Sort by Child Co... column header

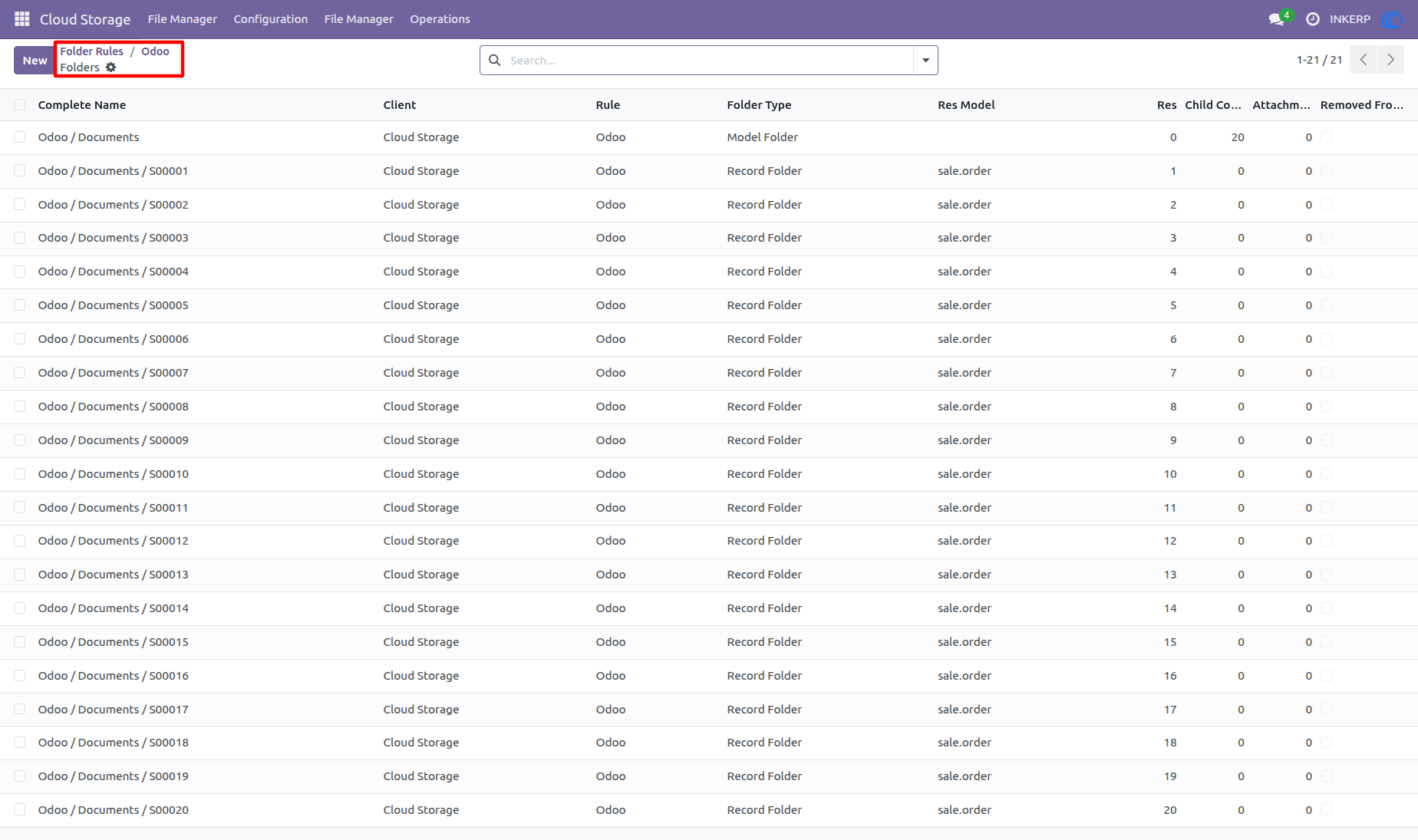(1213, 105)
